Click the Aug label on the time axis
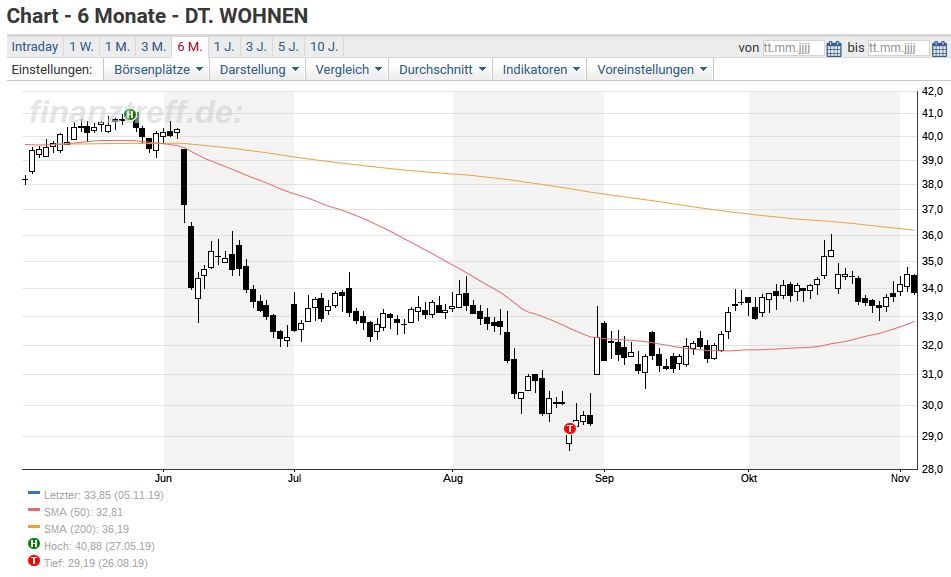 452,478
